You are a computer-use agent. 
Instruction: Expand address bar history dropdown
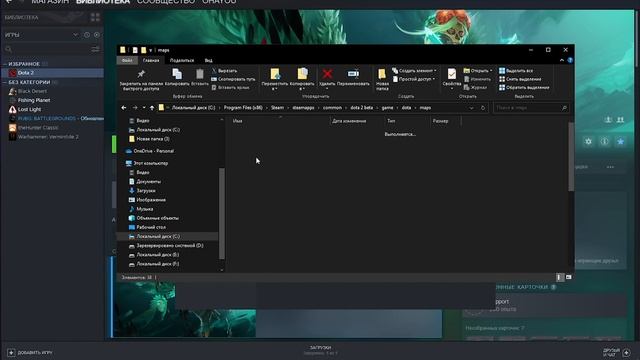click(471, 108)
